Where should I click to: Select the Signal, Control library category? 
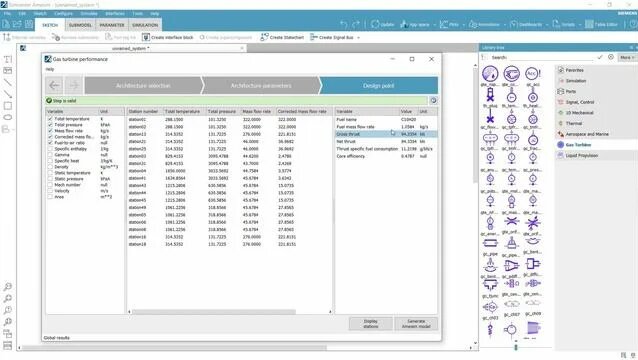pos(579,102)
